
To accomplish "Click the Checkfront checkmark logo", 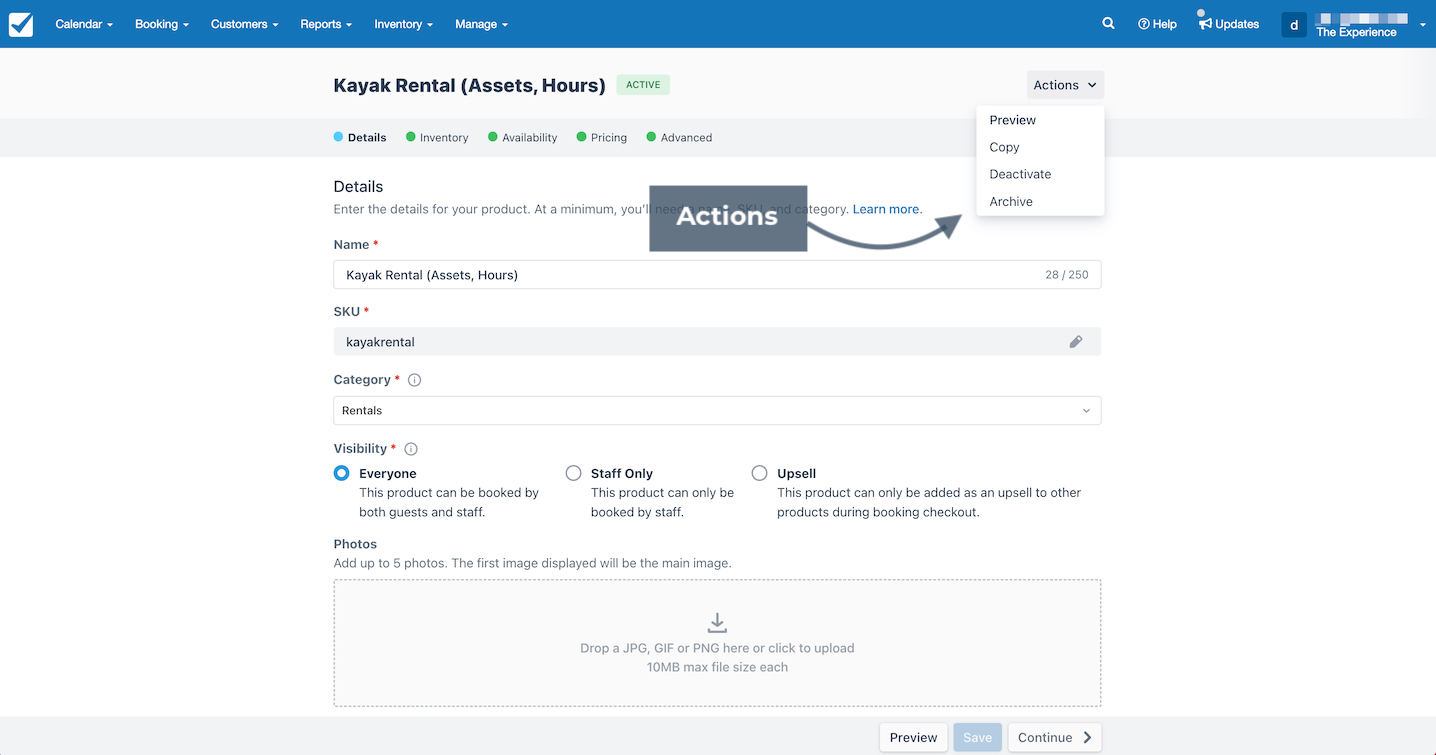I will tap(21, 24).
